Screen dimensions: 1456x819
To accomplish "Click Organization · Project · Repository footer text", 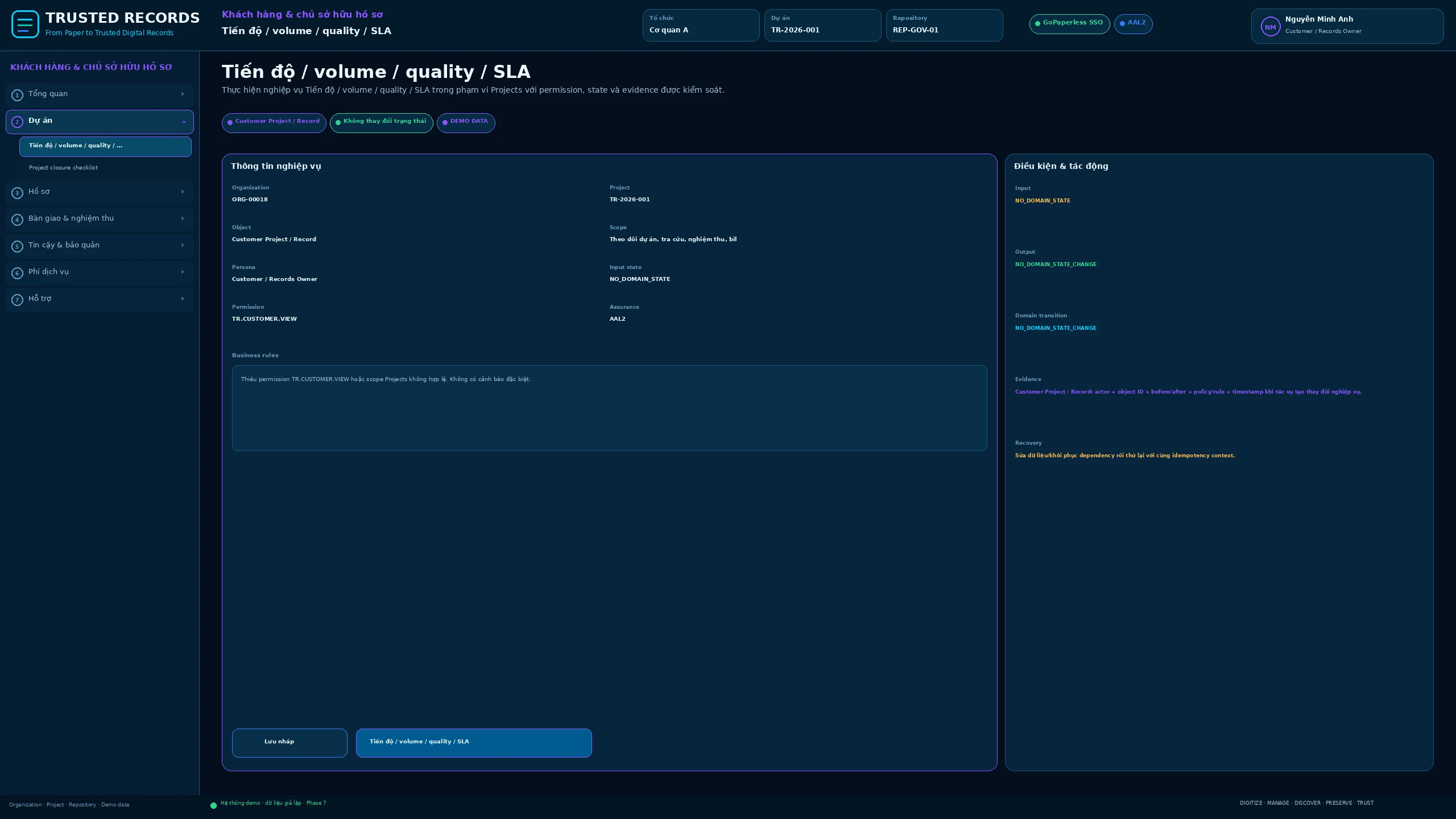I will (69, 805).
